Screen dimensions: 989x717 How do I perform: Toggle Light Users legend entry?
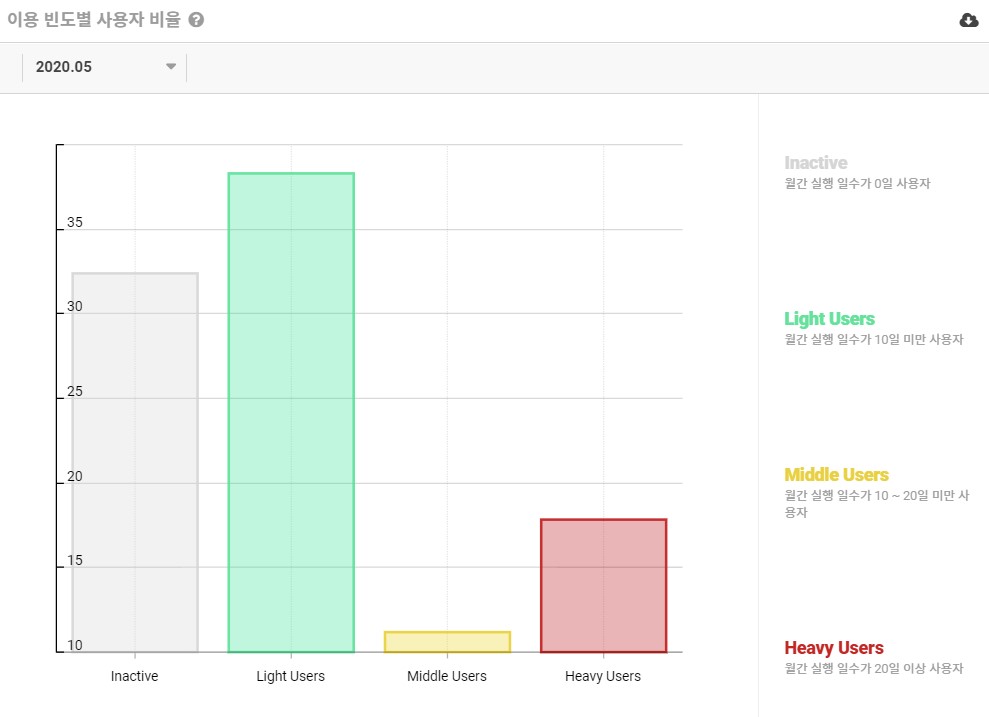829,318
